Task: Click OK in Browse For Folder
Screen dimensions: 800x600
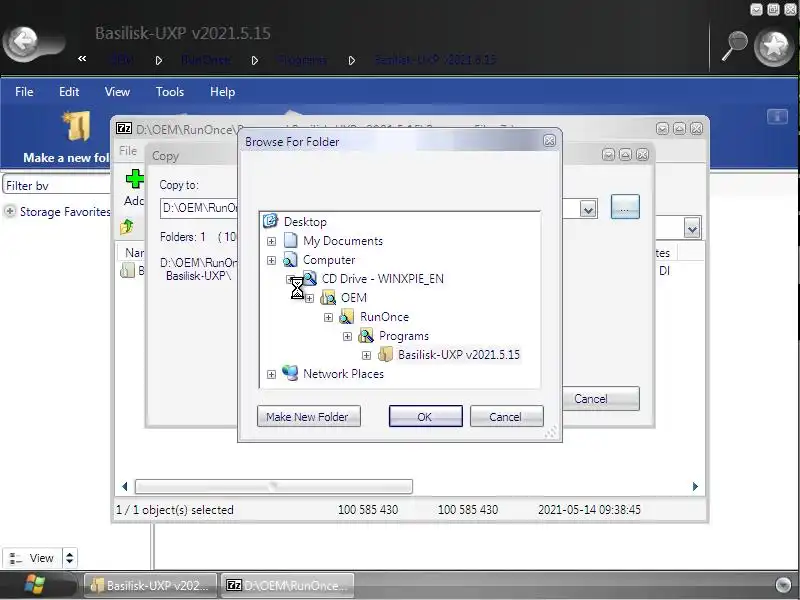Action: click(x=426, y=416)
